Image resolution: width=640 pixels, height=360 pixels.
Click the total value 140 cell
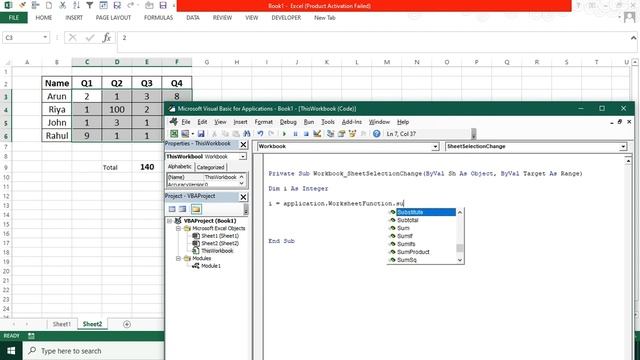[x=147, y=167]
